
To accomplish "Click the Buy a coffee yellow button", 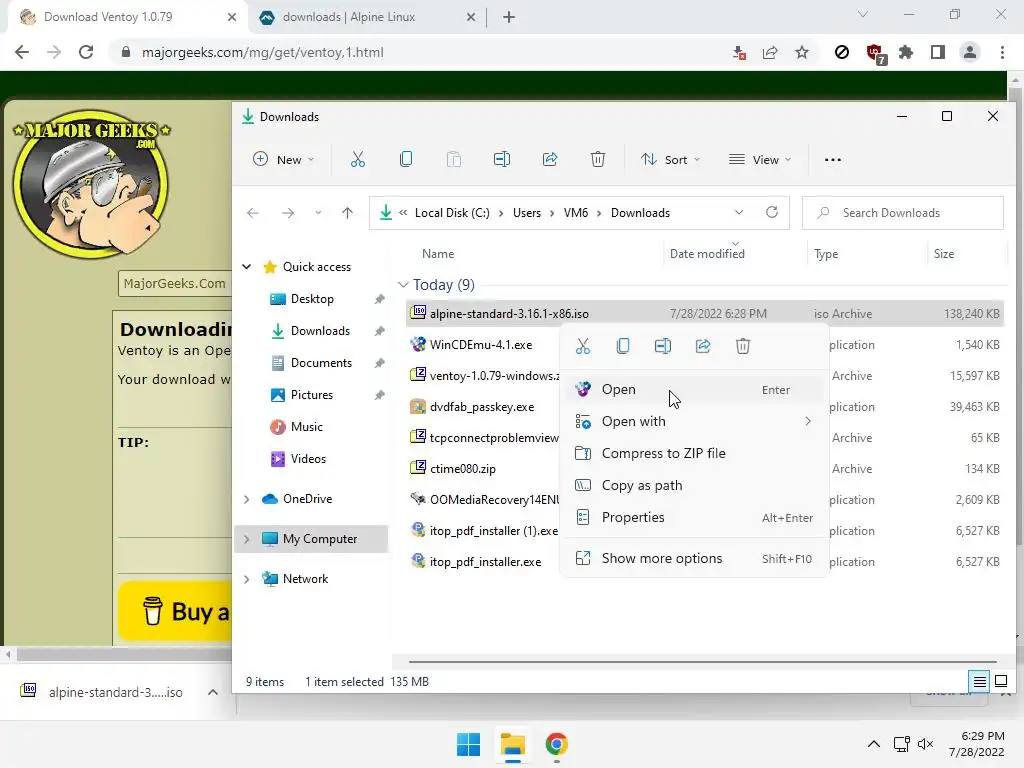I will pos(175,611).
